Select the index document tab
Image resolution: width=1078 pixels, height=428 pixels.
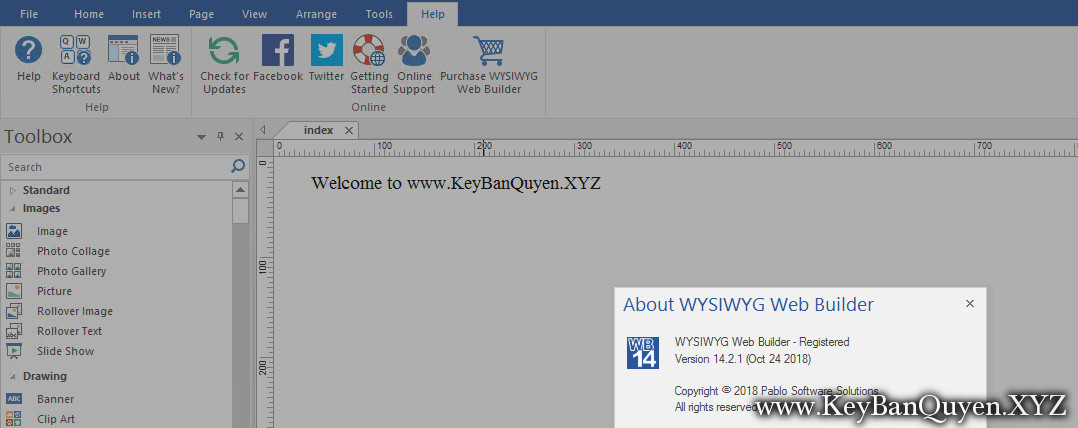318,131
